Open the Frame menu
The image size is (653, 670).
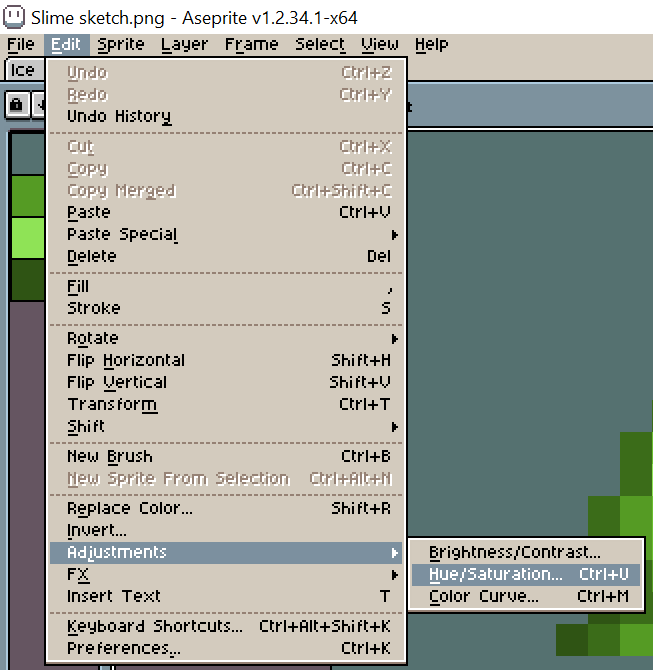251,44
